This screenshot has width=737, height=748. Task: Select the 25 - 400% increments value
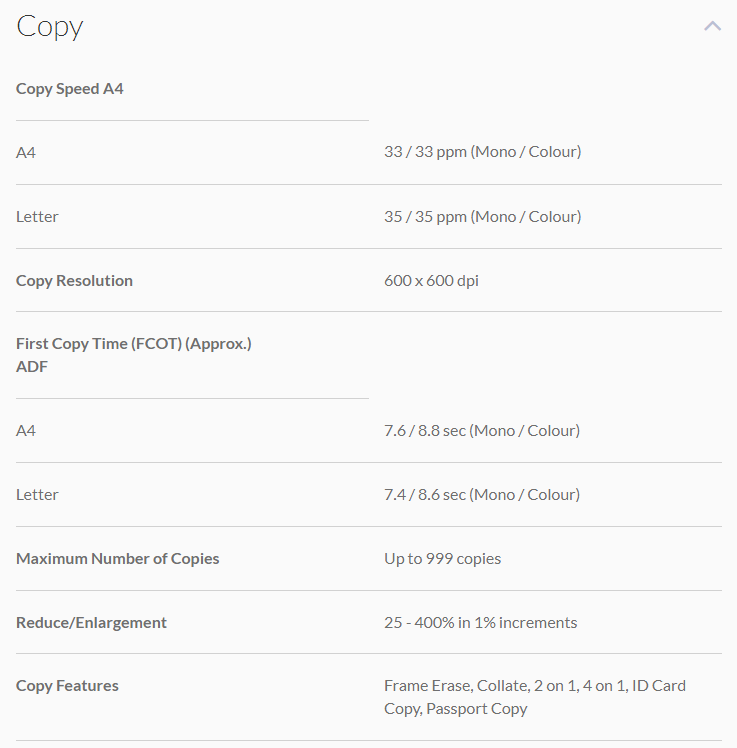click(480, 622)
